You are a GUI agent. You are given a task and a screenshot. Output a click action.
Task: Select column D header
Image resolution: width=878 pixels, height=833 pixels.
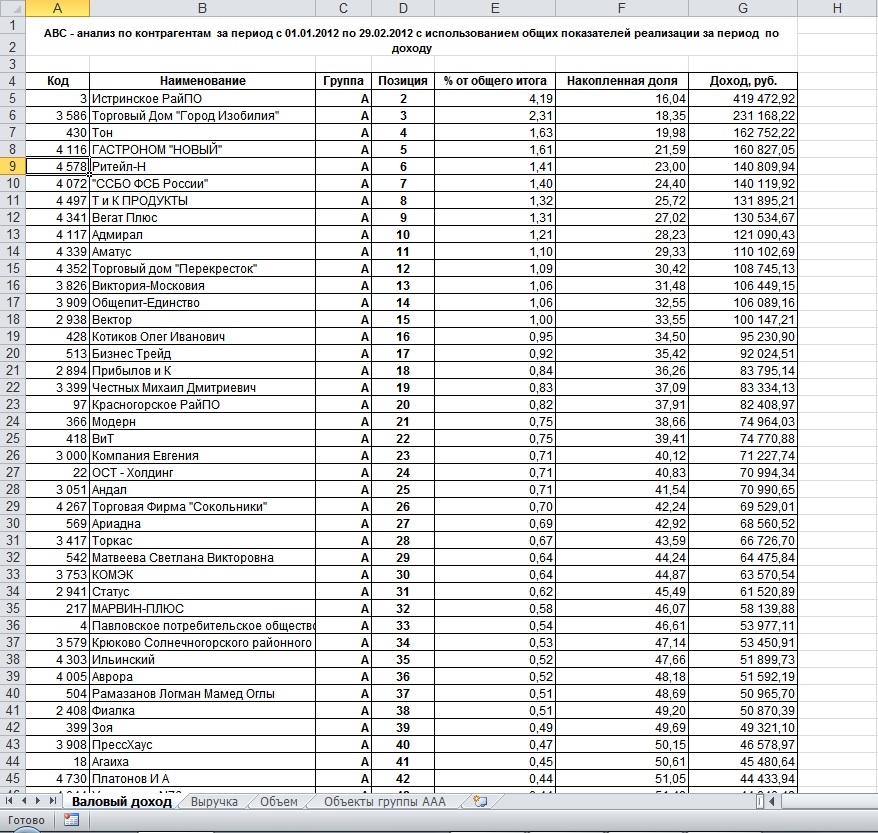tap(403, 8)
